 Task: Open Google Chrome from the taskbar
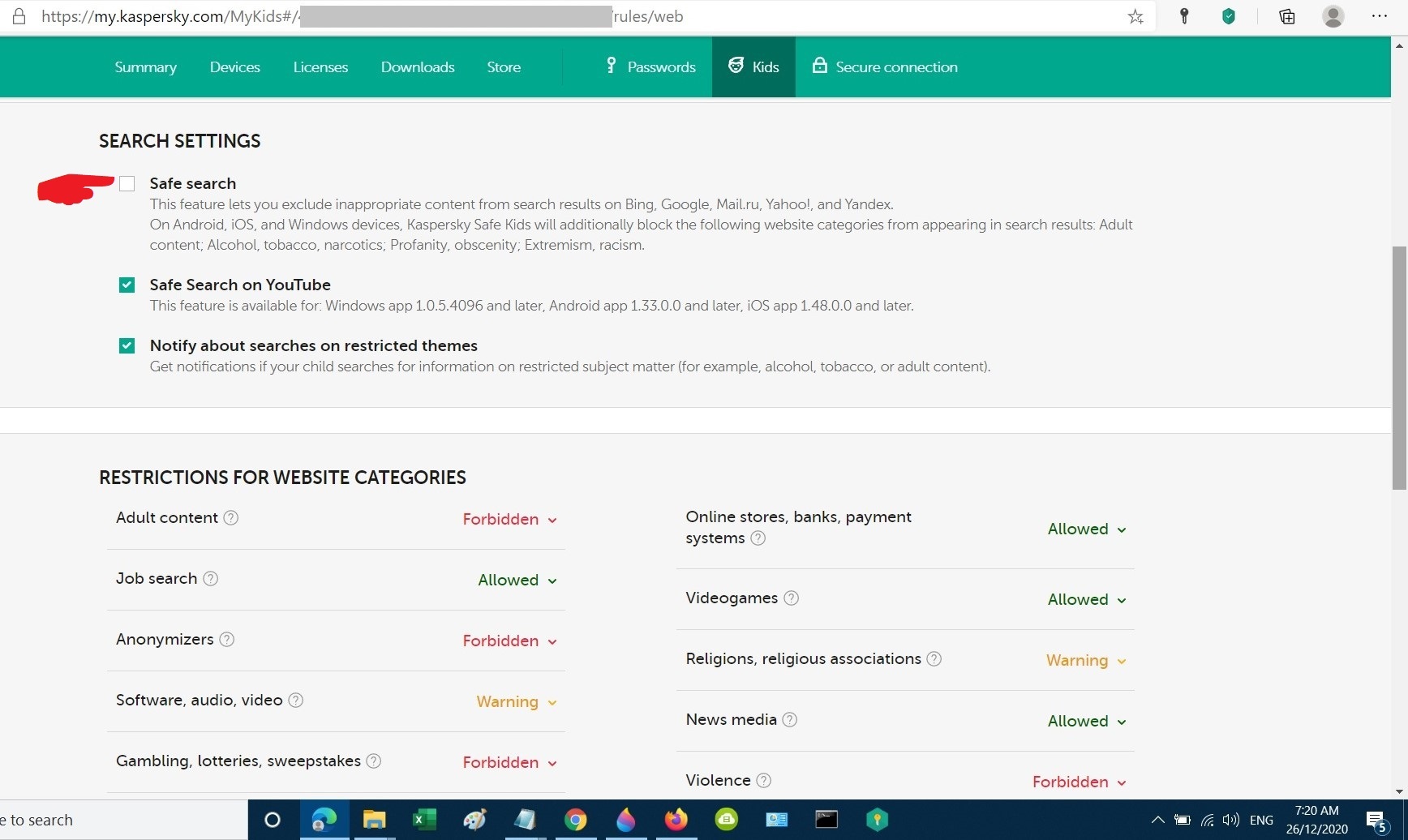coord(575,820)
